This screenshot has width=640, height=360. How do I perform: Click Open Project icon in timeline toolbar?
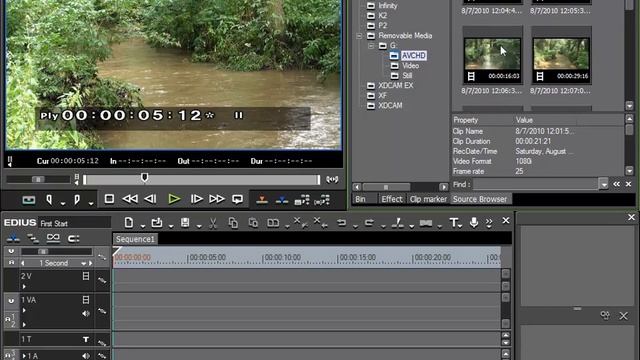(x=157, y=222)
